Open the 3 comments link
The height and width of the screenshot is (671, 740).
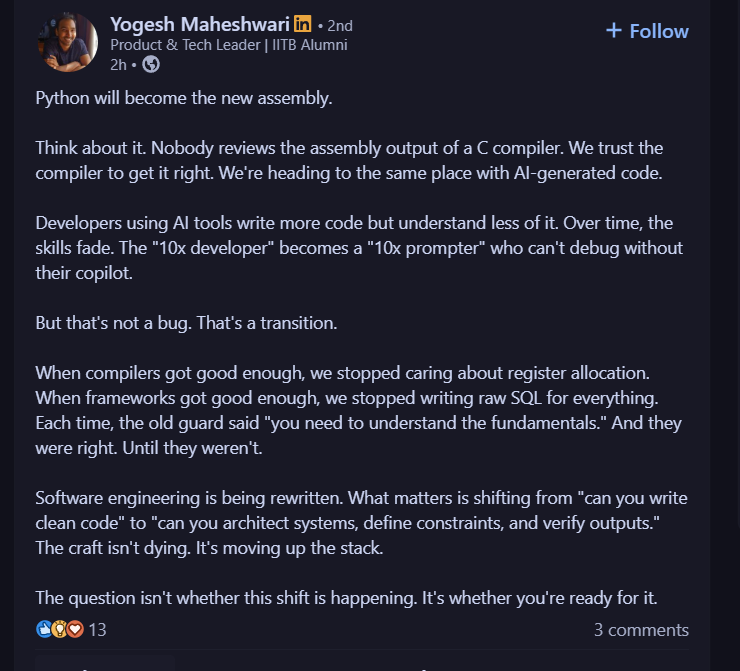pos(641,630)
